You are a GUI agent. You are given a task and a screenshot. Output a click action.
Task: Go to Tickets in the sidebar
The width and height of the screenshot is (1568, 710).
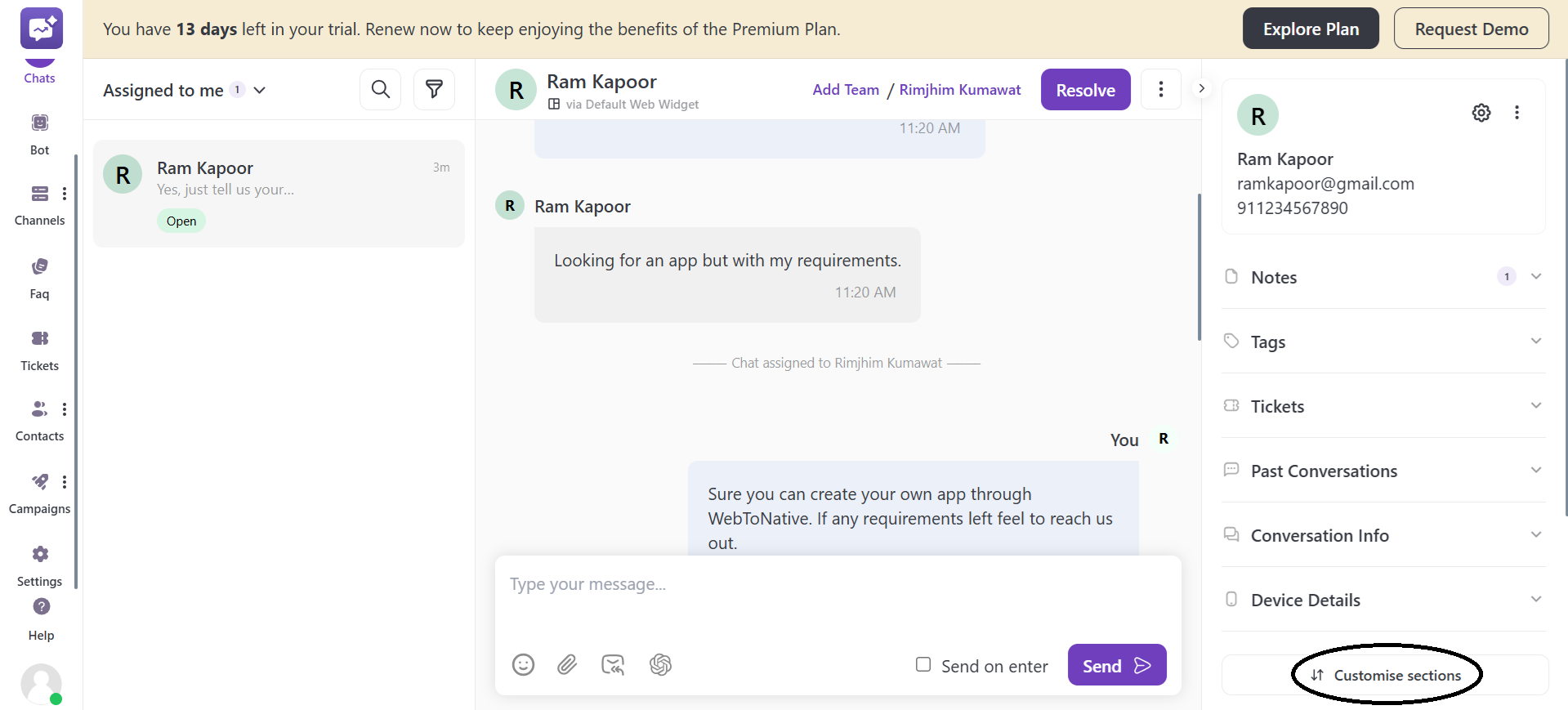(x=39, y=349)
